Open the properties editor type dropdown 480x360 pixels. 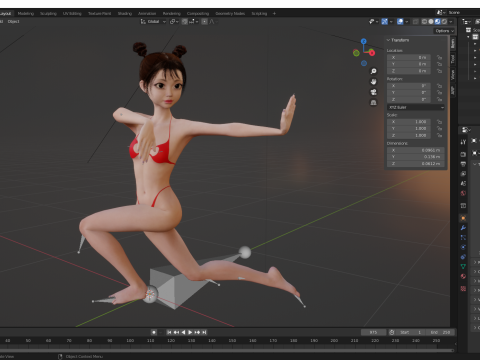coord(466,130)
